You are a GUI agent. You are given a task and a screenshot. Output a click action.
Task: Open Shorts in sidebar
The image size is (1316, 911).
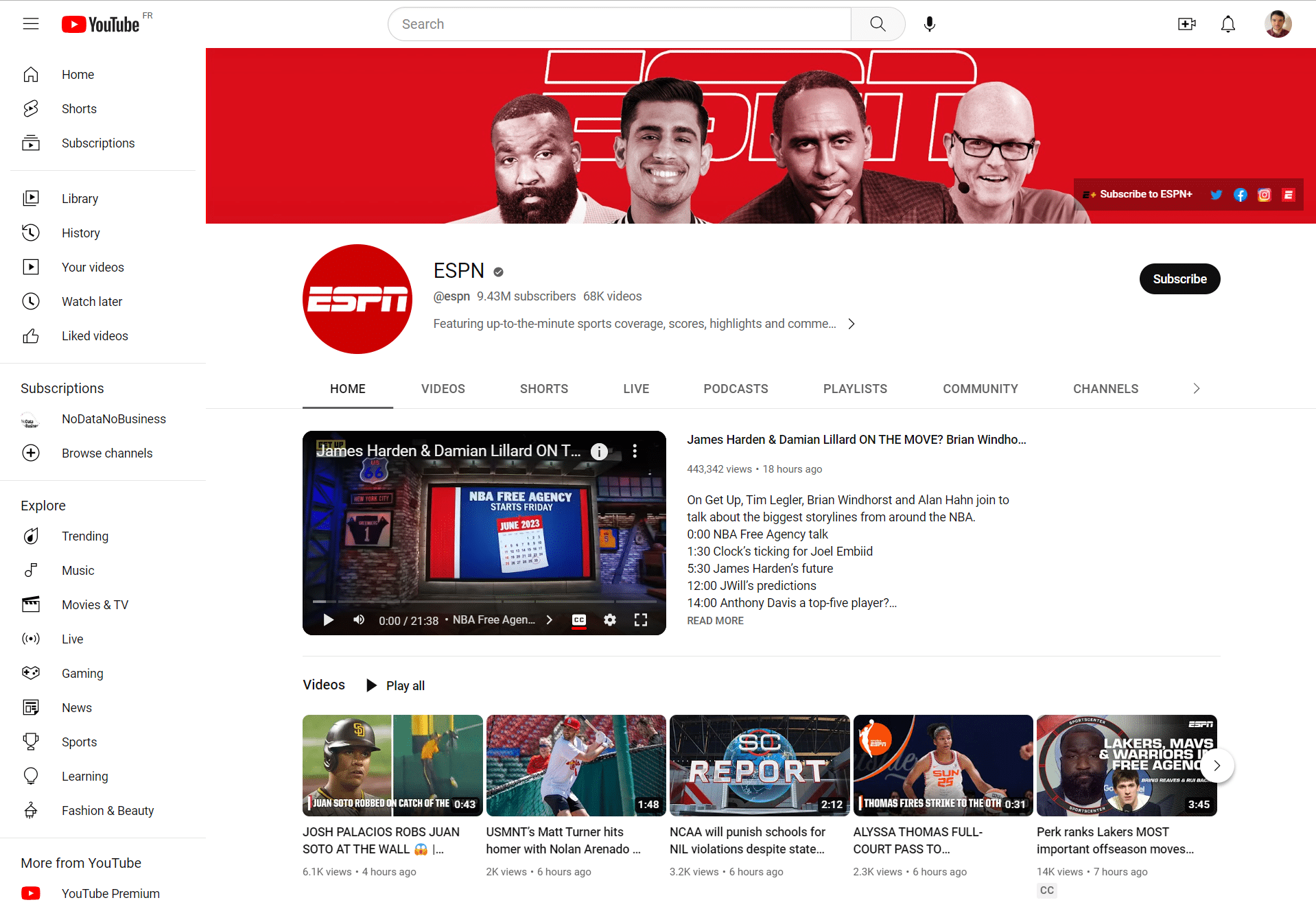coord(103,109)
